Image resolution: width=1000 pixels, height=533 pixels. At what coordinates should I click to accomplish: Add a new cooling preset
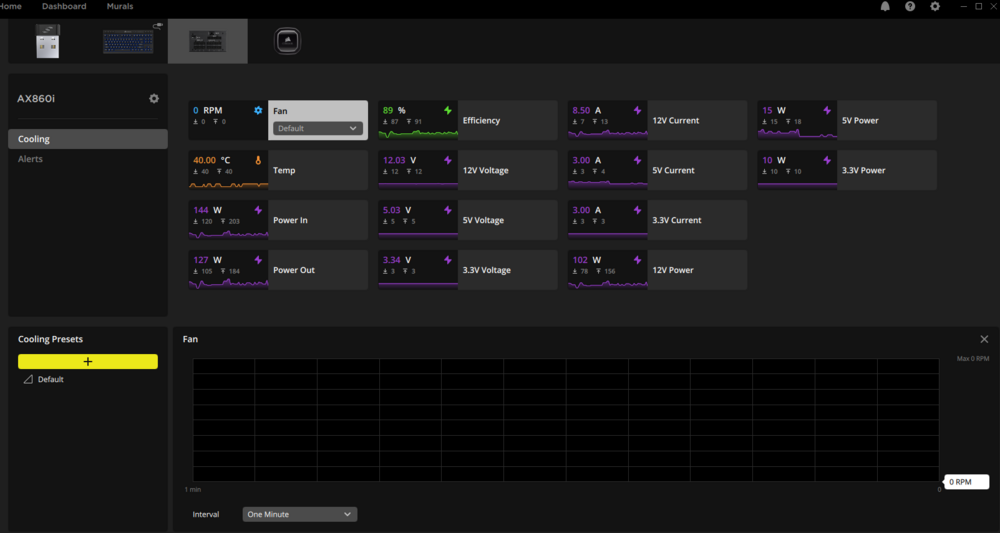[x=88, y=361]
